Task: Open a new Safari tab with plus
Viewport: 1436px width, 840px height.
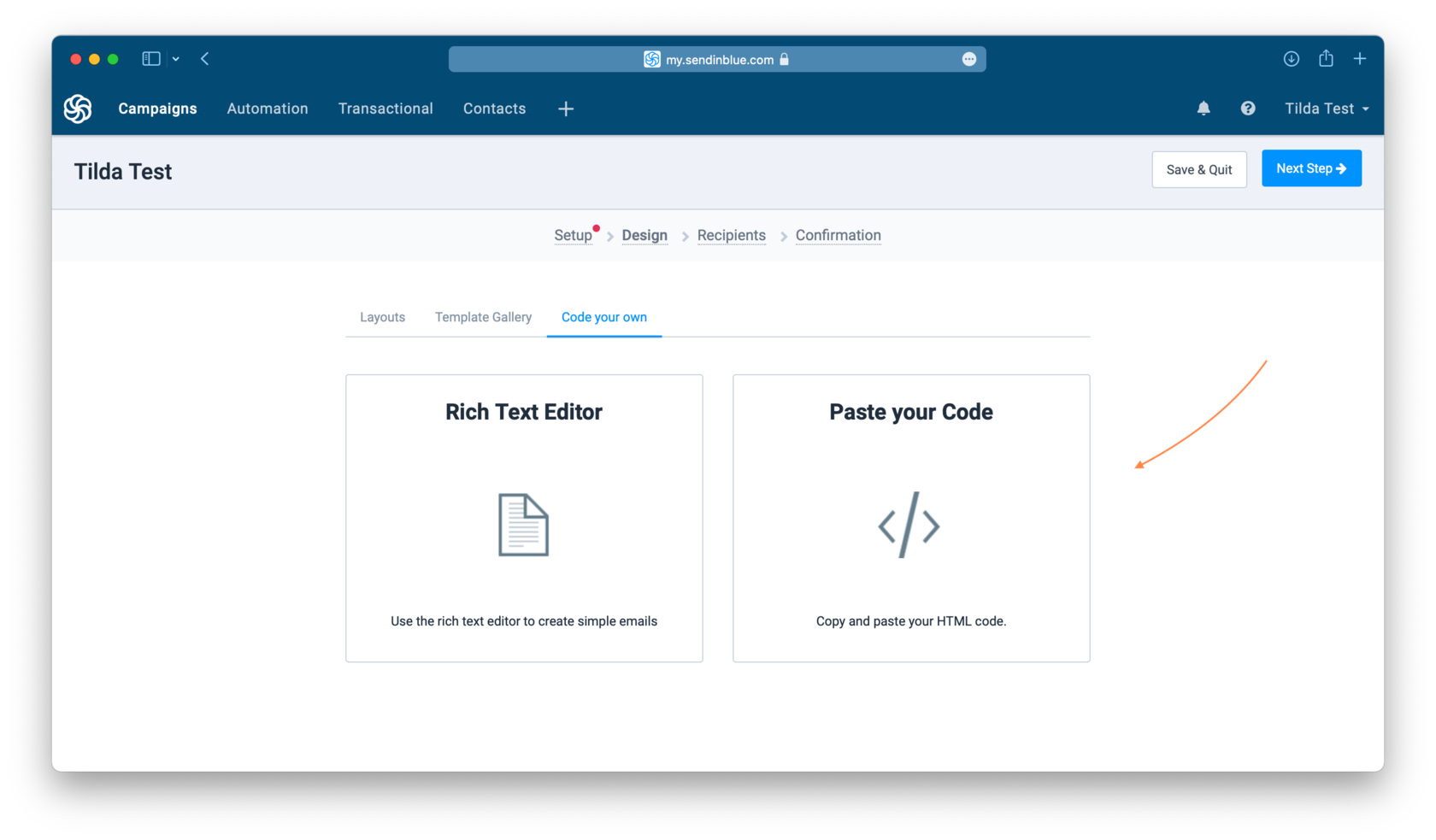Action: point(1360,59)
